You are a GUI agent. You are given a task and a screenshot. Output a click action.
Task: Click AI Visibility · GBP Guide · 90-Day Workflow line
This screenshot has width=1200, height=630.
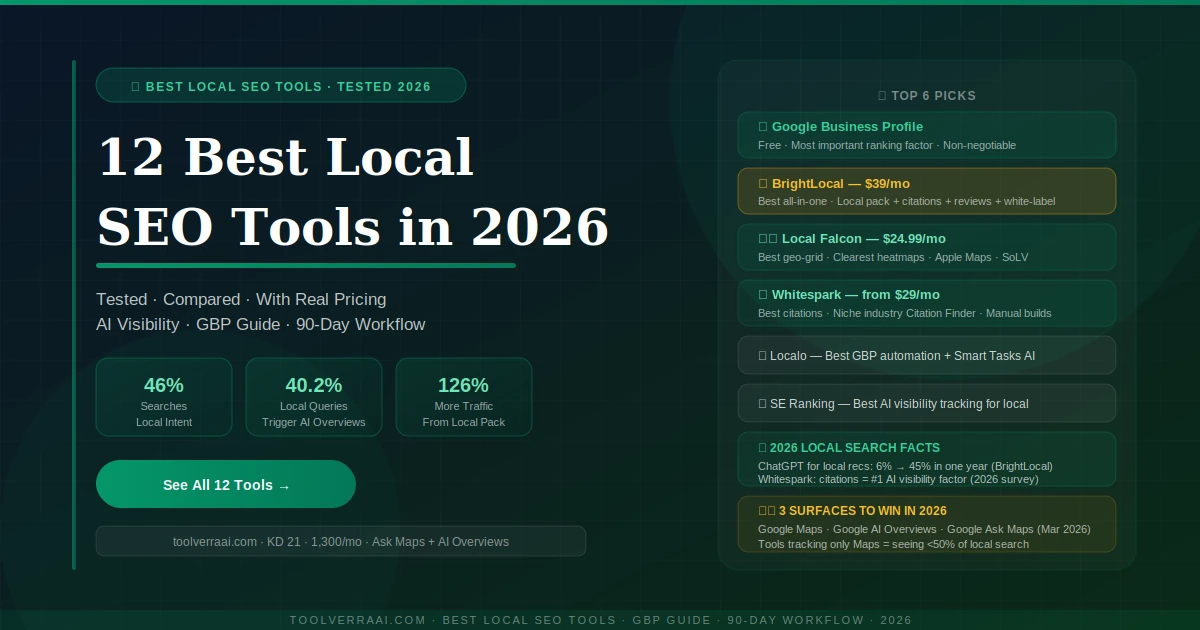[x=261, y=324]
